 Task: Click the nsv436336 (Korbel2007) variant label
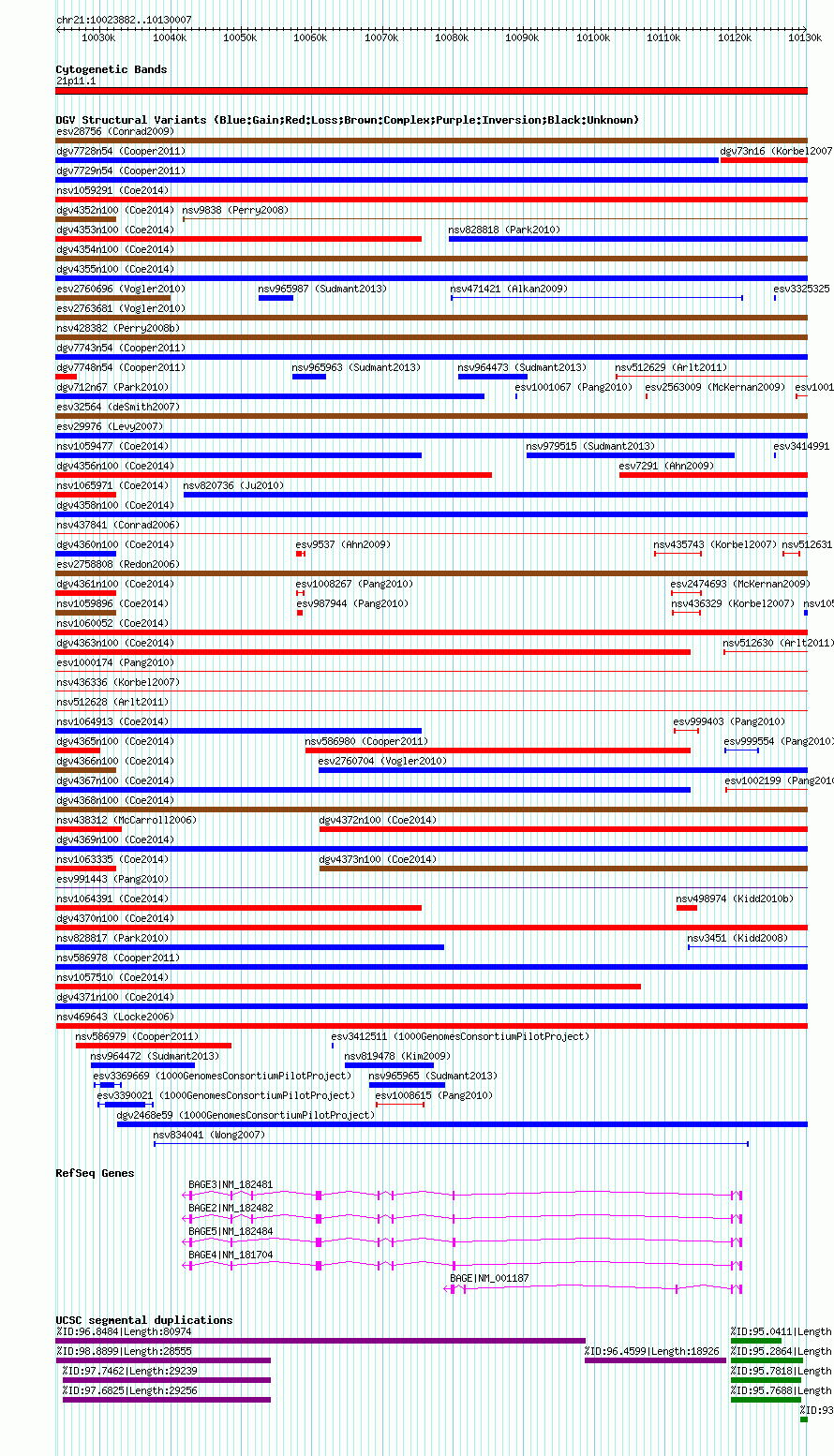pos(118,683)
